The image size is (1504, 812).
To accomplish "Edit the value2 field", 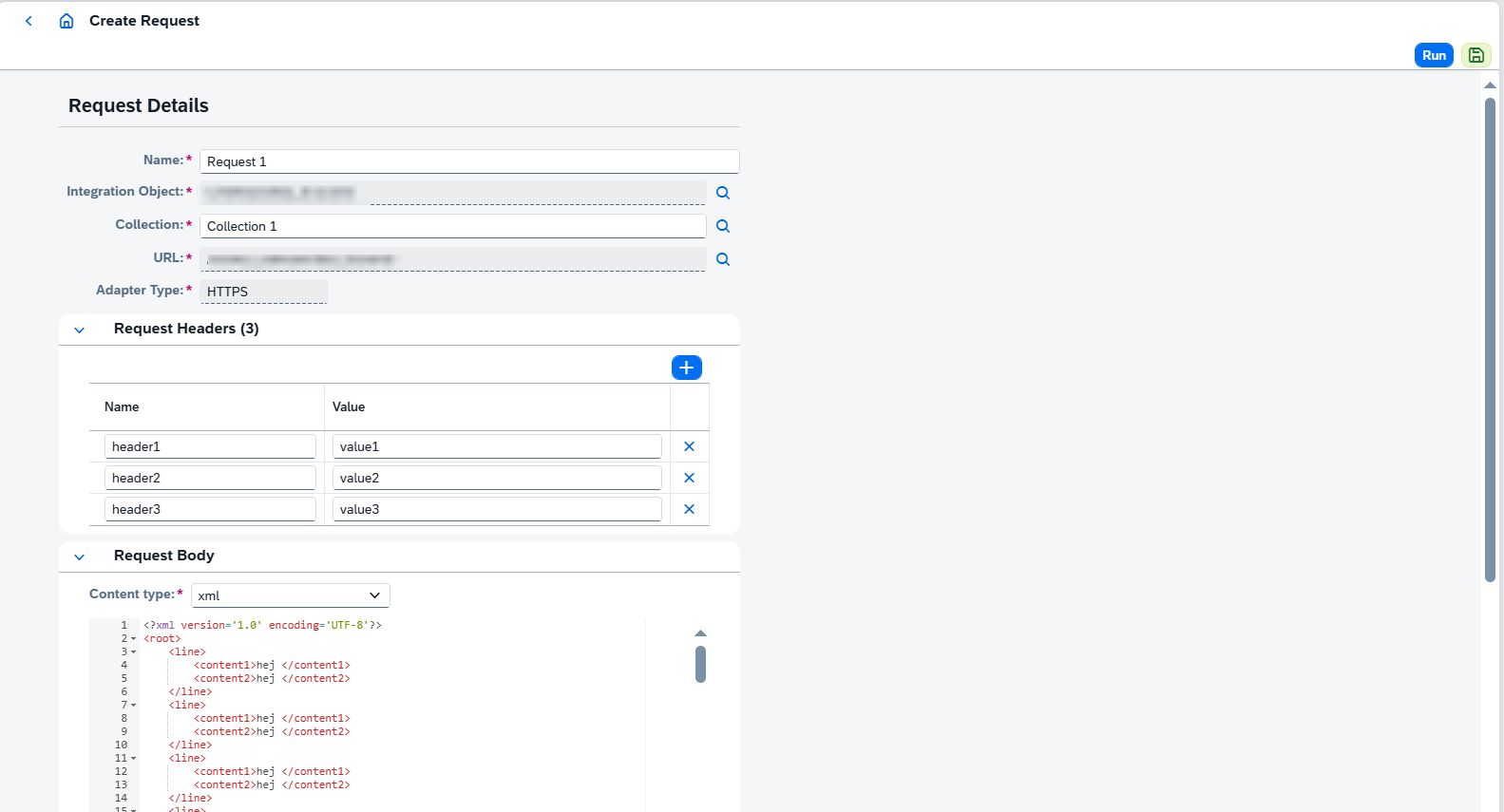I will 497,478.
